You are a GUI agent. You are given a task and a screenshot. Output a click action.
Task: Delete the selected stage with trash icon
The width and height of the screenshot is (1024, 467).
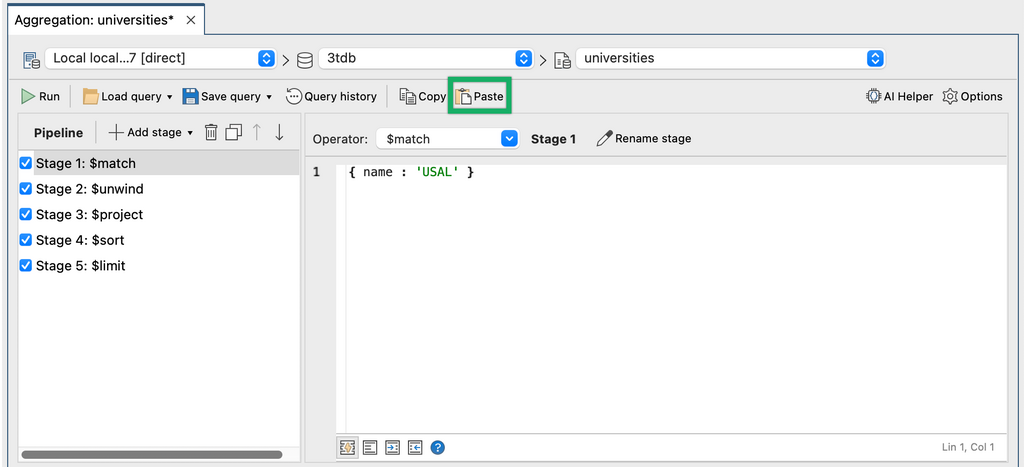point(211,132)
